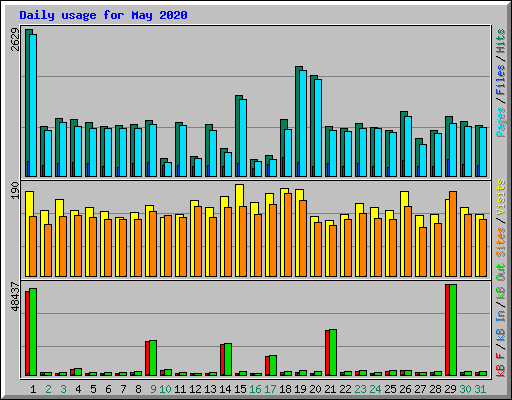Click day label 12 on x-axis
The height and width of the screenshot is (400, 512).
click(195, 389)
